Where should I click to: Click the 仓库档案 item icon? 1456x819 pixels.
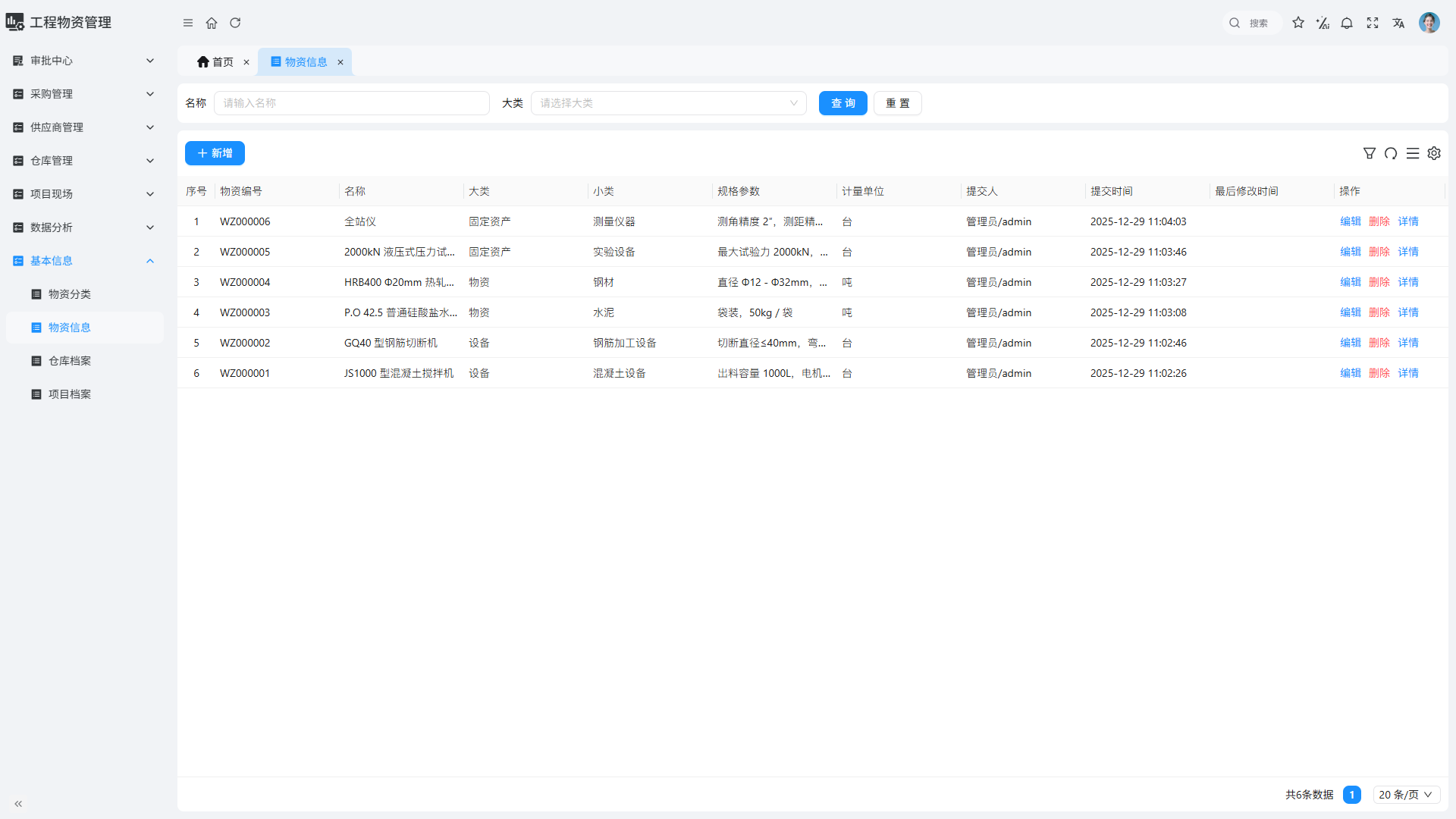(36, 361)
